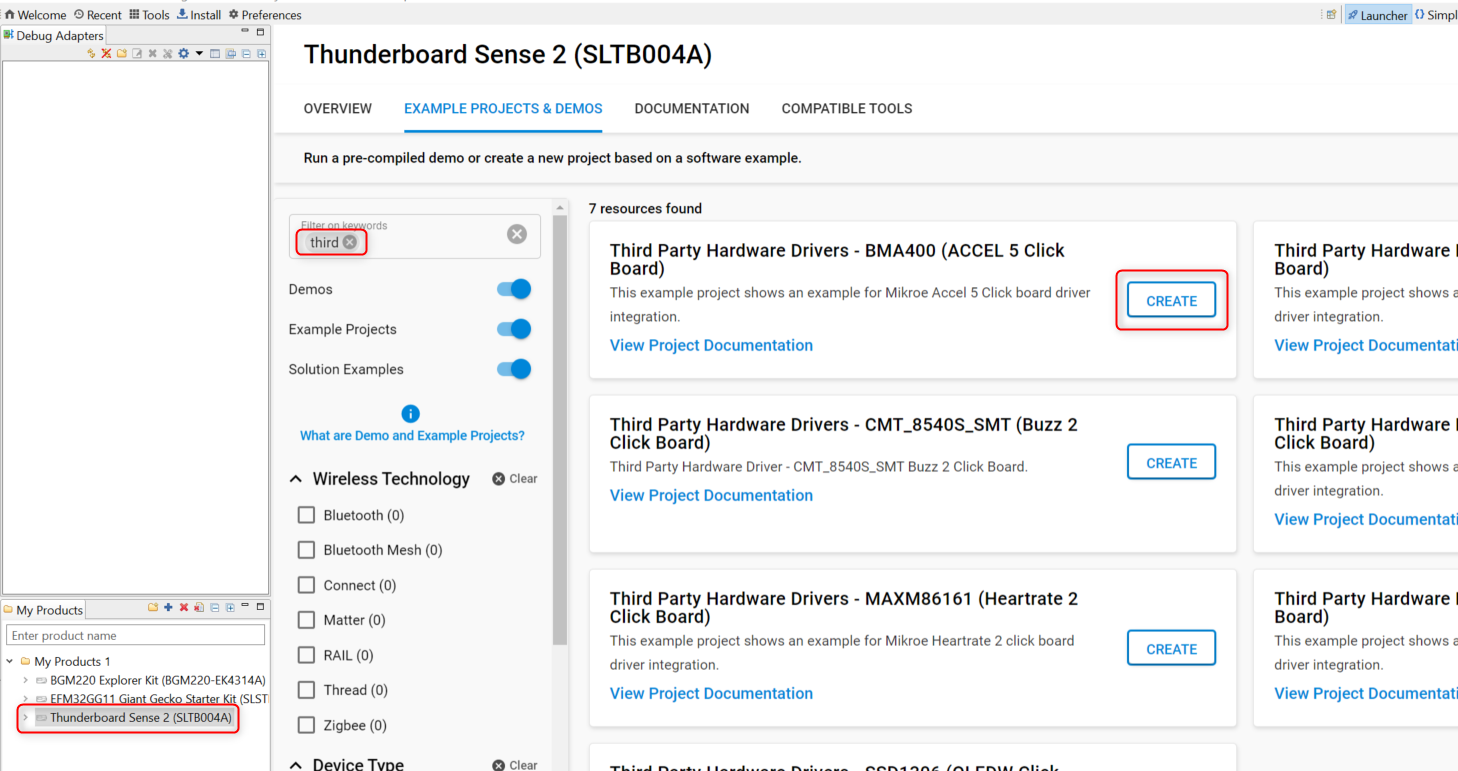Click the folder icon in Debug Adapters toolbar

122,53
